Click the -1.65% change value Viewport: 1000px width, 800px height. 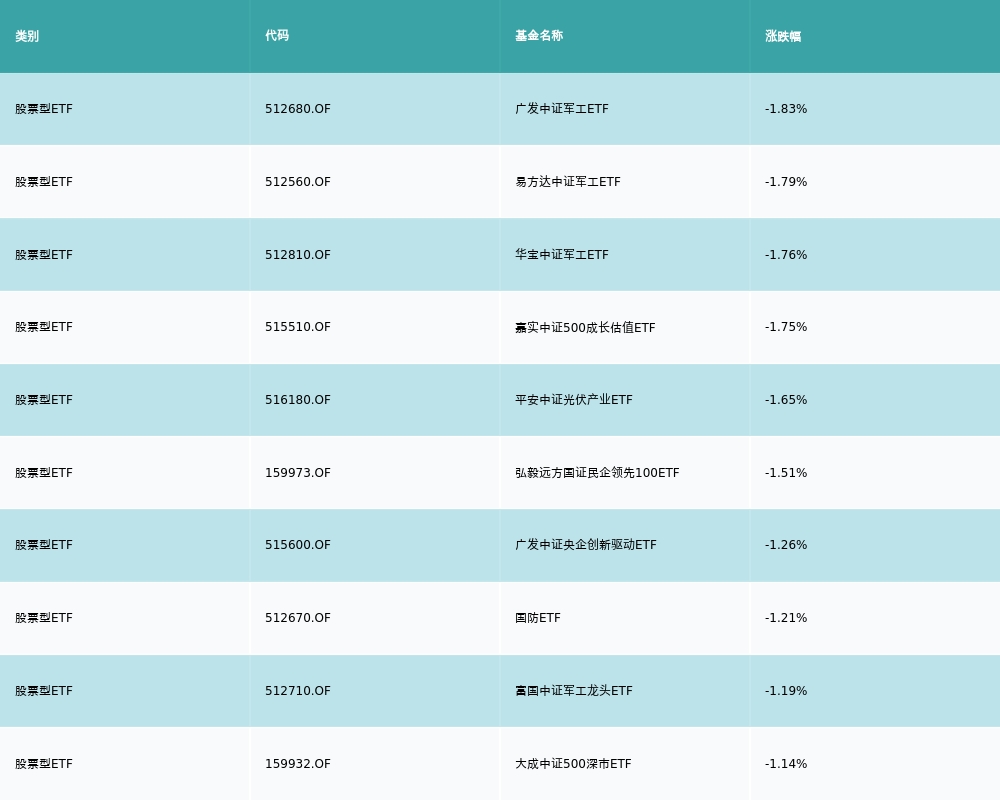click(786, 400)
